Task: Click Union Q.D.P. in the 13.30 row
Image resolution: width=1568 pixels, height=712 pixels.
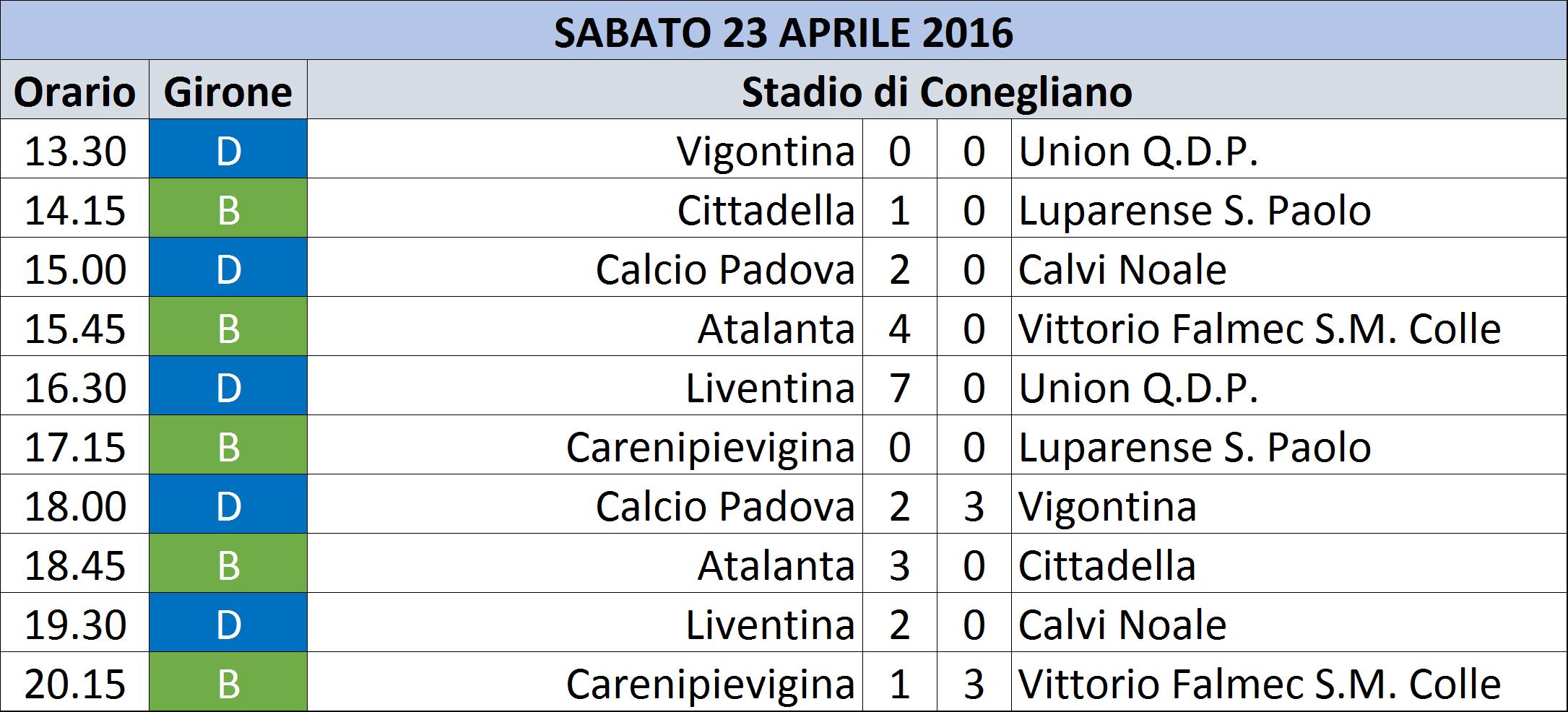Action: (x=1138, y=151)
